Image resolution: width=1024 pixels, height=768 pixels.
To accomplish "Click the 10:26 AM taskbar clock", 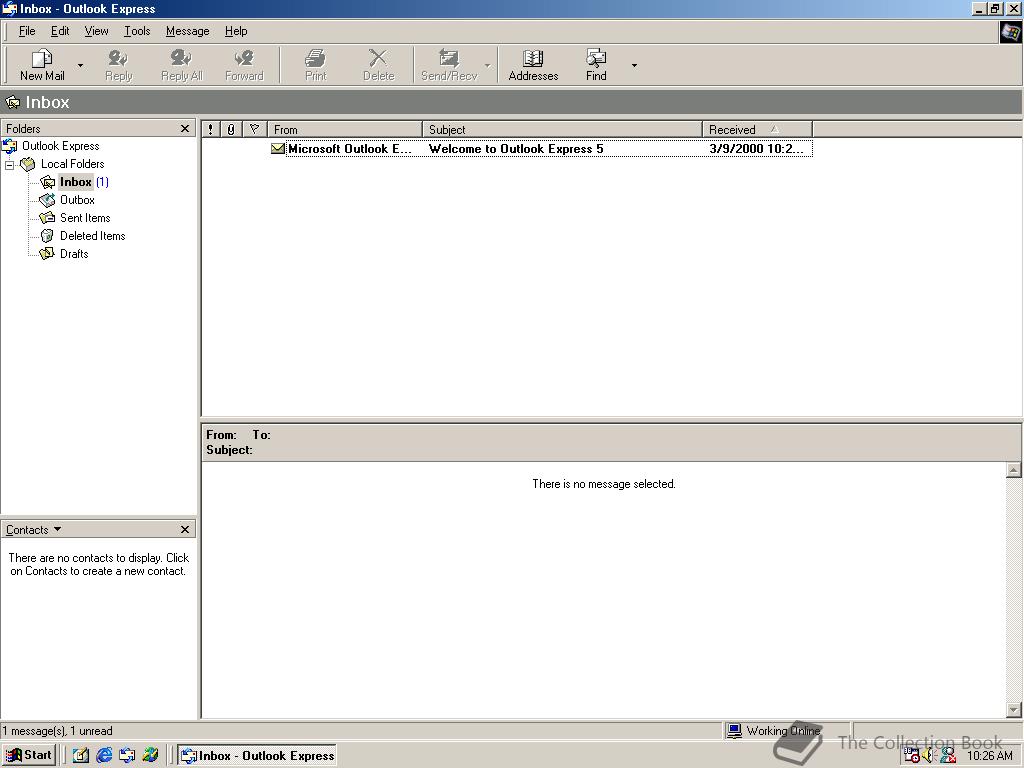I will (x=989, y=756).
